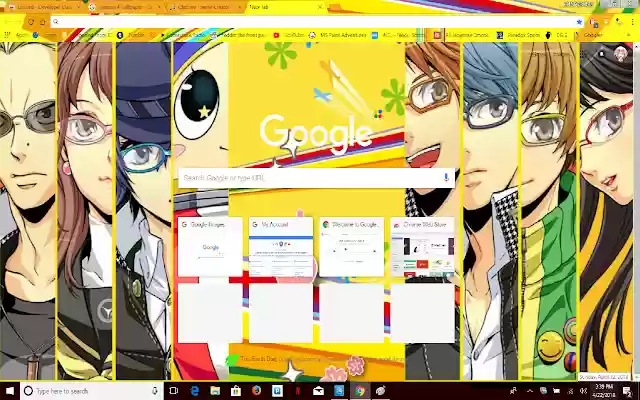This screenshot has height=400, width=640.
Task: Open the Windows Start menu
Action: tap(10, 391)
